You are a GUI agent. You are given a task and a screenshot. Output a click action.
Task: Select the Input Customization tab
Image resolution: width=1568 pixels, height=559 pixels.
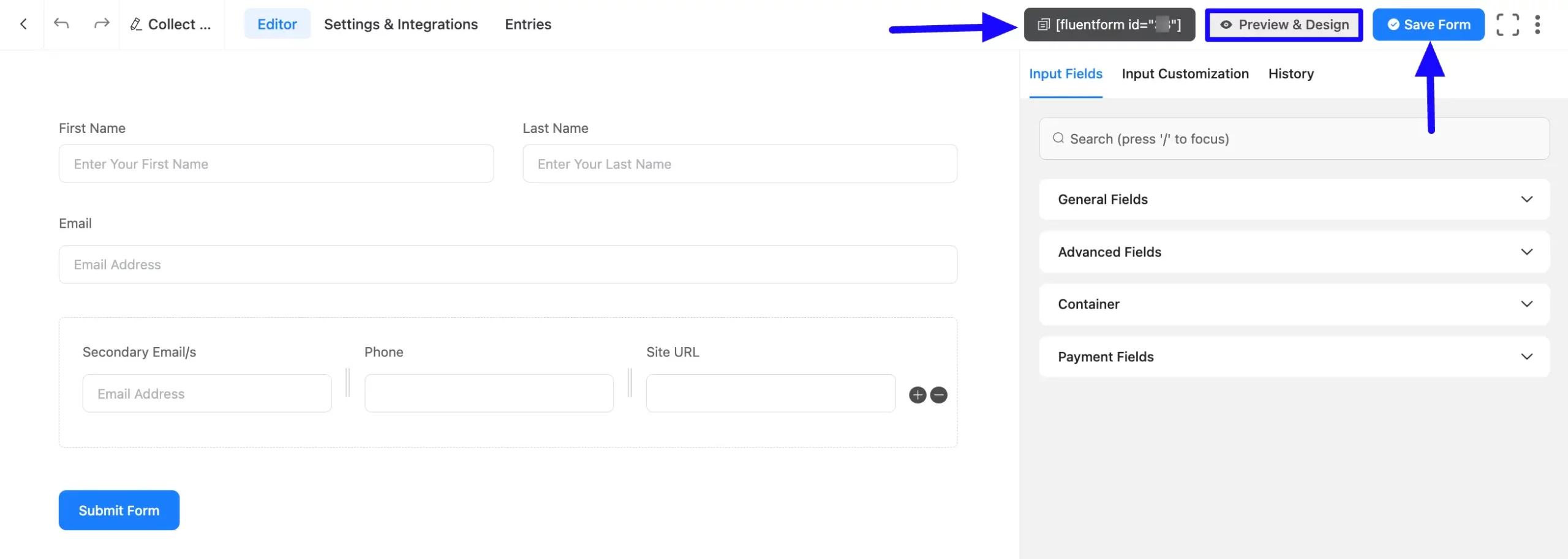pyautogui.click(x=1185, y=74)
